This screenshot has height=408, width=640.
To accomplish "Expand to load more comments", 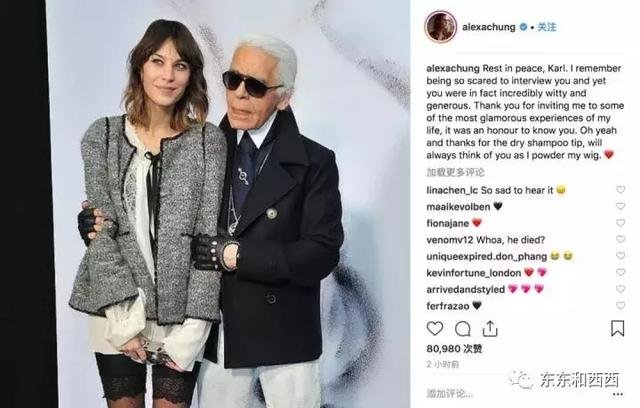I will 455,172.
